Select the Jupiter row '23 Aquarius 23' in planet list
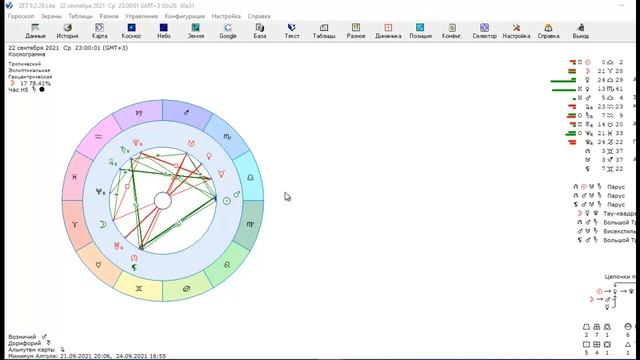The height and width of the screenshot is (360, 640). 597,107
